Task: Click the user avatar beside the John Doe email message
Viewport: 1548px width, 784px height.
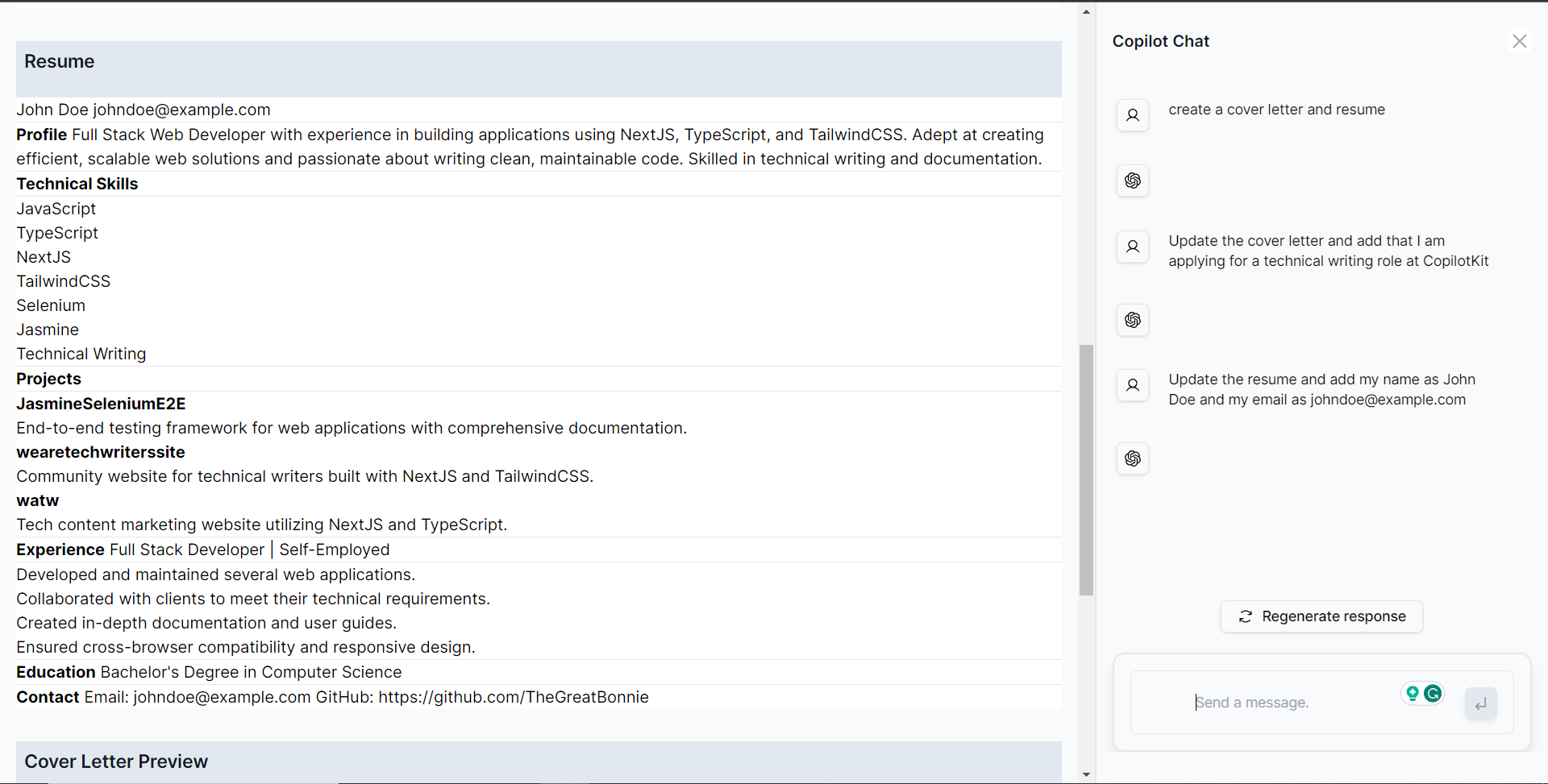Action: click(1133, 385)
